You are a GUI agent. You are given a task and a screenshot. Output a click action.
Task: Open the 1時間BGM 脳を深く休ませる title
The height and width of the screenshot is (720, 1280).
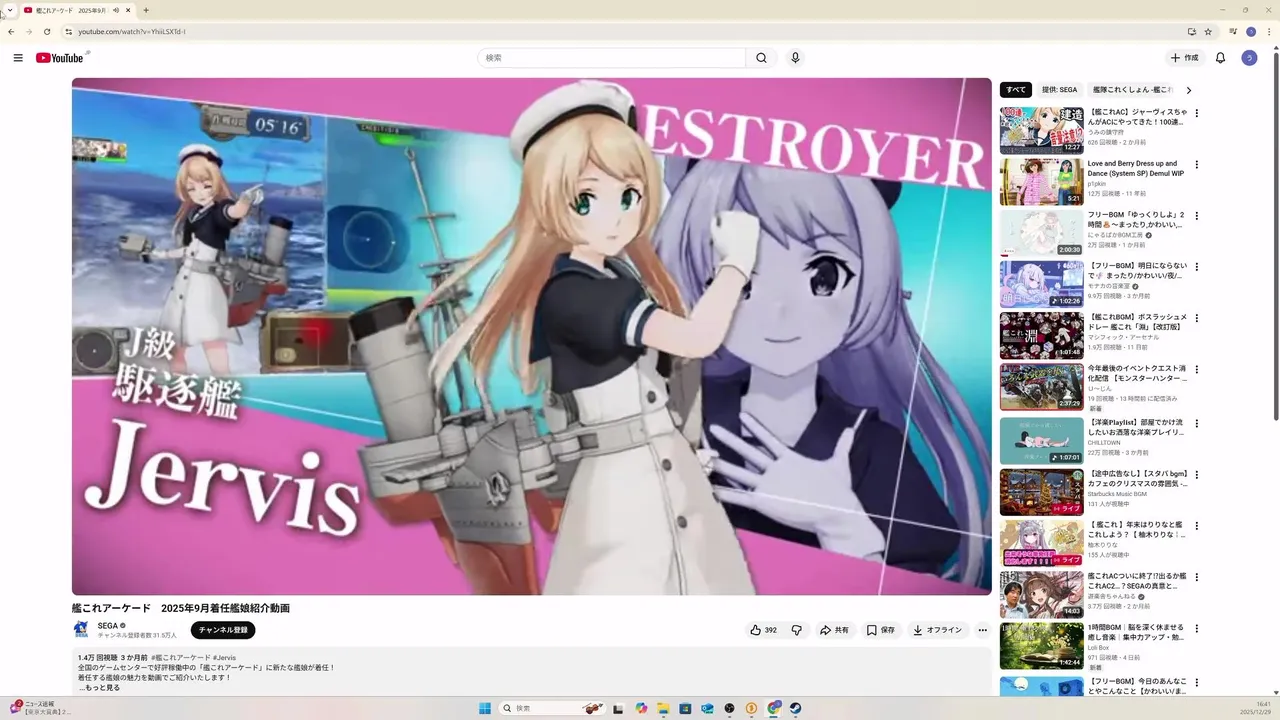[1137, 632]
